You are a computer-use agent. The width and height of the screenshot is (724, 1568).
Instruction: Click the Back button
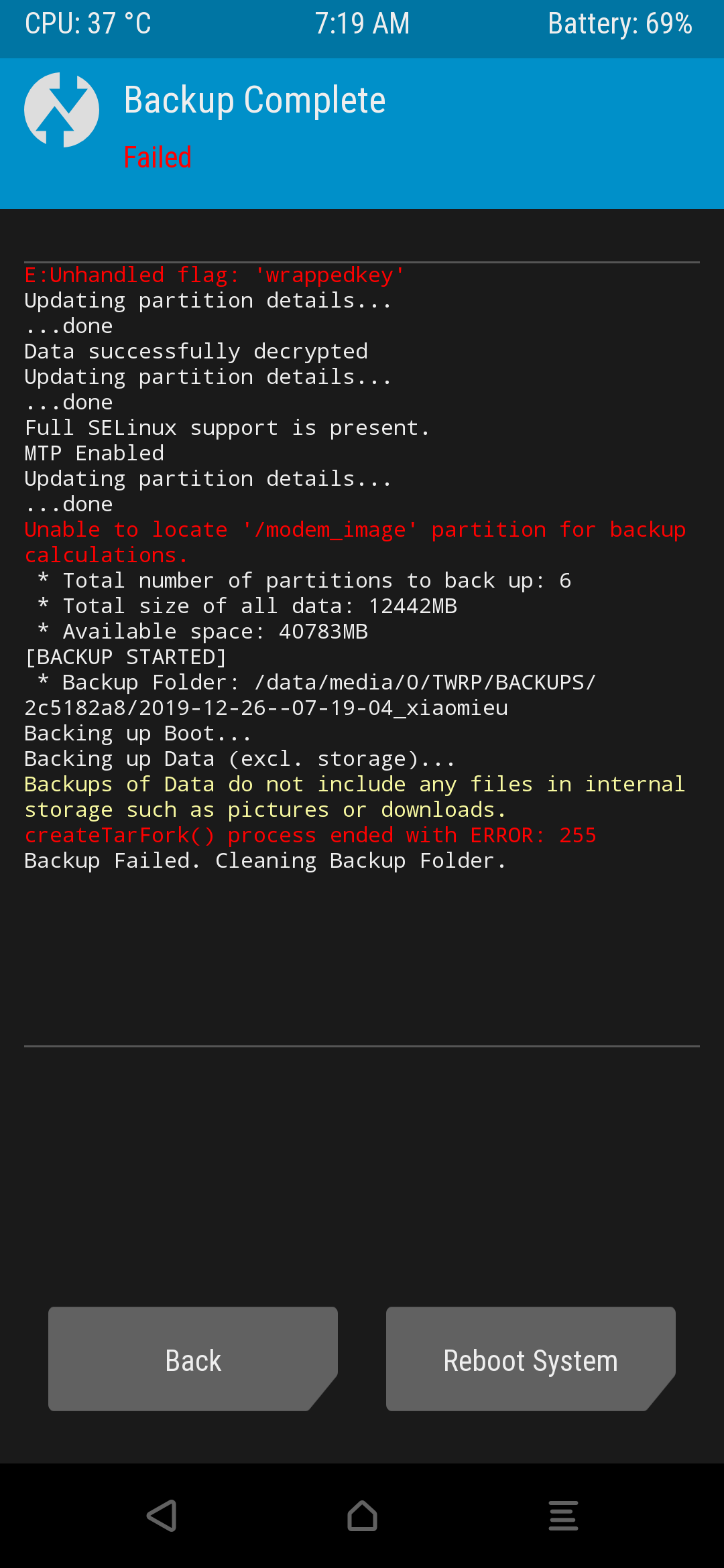[193, 1359]
